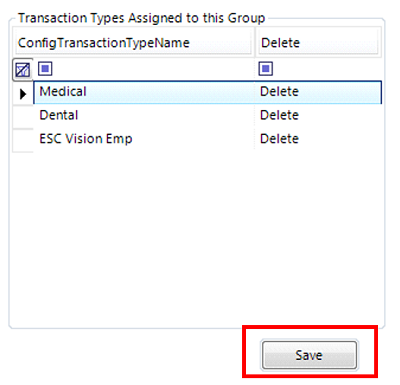Click the name filter input field in the filter row
This screenshot has width=400, height=385.
coord(153,69)
